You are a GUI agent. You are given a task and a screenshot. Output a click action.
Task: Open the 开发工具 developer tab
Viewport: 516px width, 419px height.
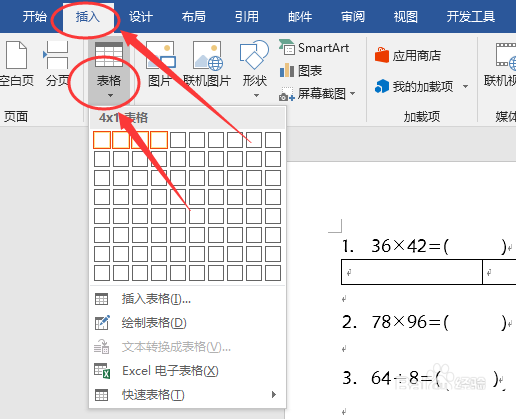coord(471,17)
